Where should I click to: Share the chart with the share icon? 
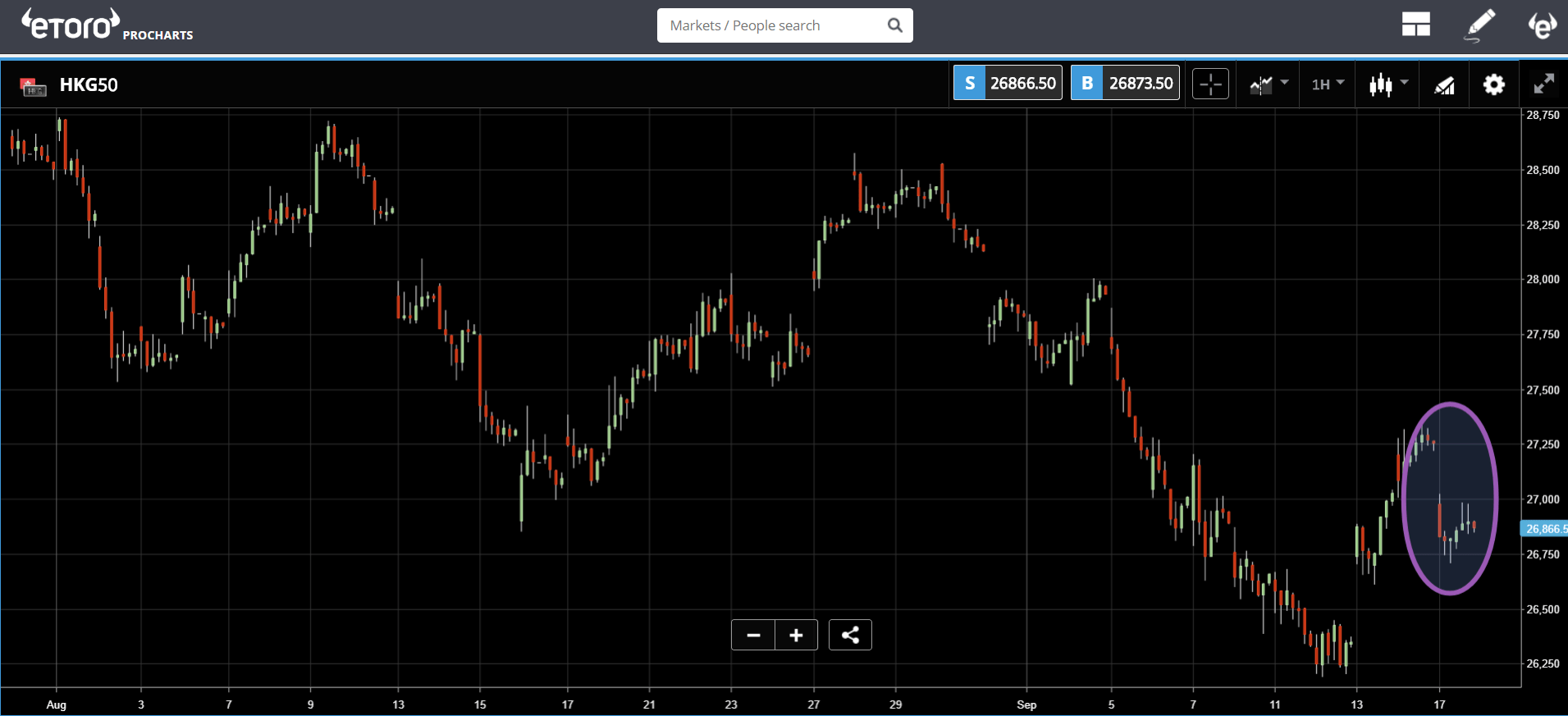[850, 635]
